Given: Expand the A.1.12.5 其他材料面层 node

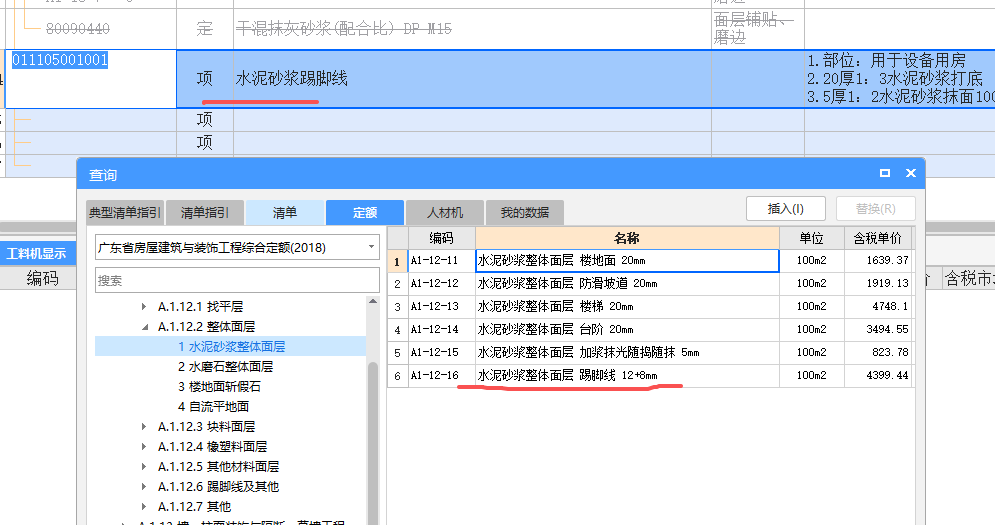Looking at the screenshot, I should [144, 467].
